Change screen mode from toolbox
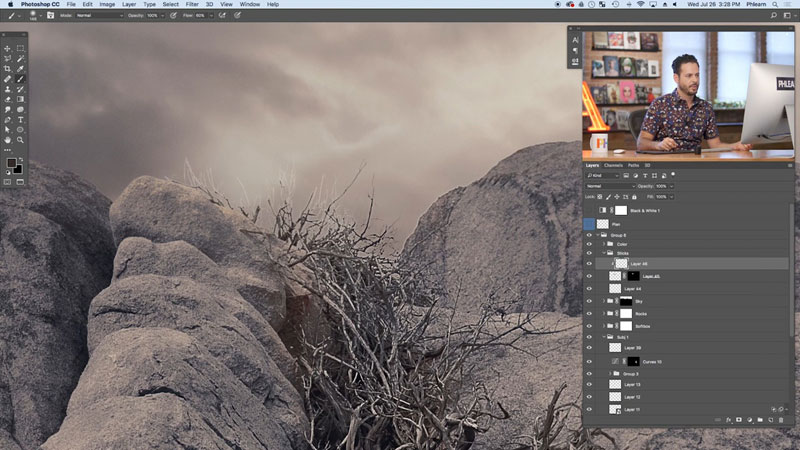 (20, 182)
